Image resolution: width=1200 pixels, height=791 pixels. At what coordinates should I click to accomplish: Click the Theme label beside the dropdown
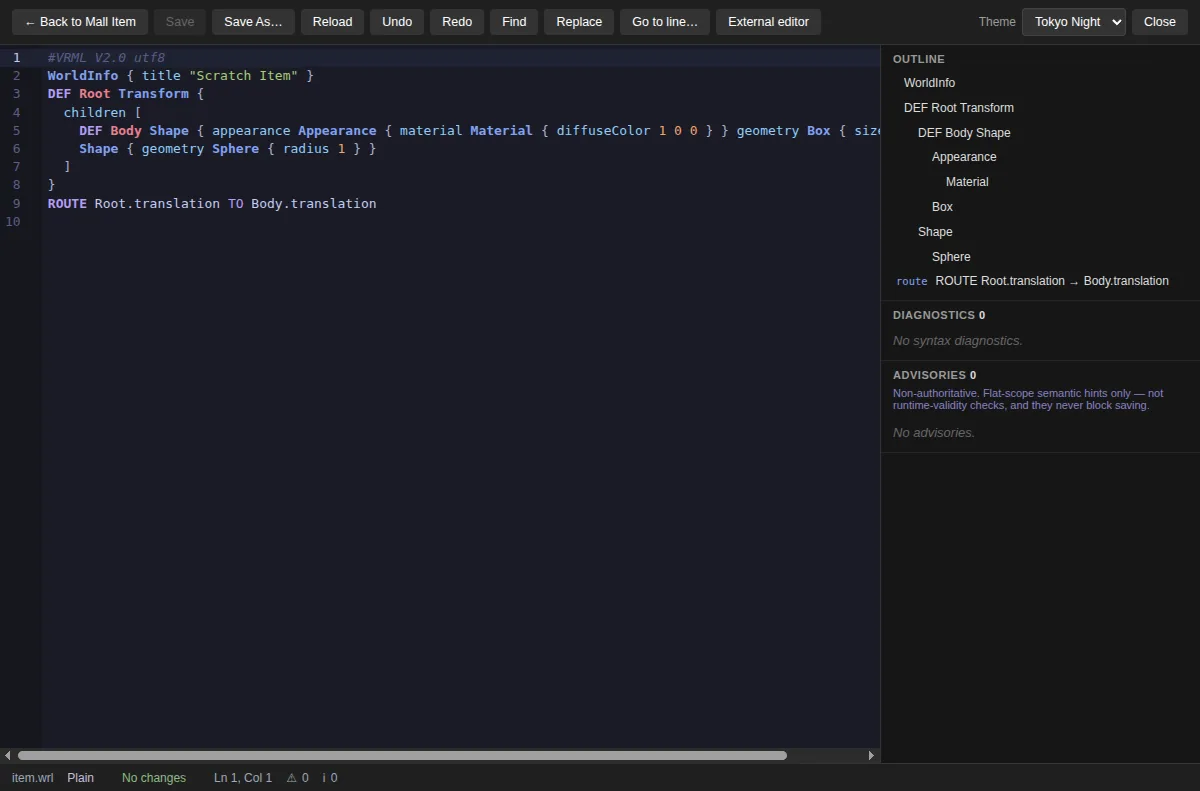[x=997, y=22]
